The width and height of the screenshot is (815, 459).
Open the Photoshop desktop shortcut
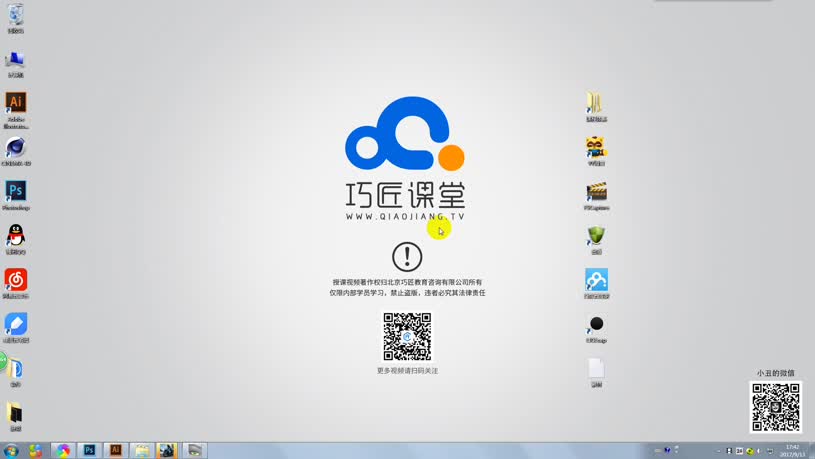point(16,195)
